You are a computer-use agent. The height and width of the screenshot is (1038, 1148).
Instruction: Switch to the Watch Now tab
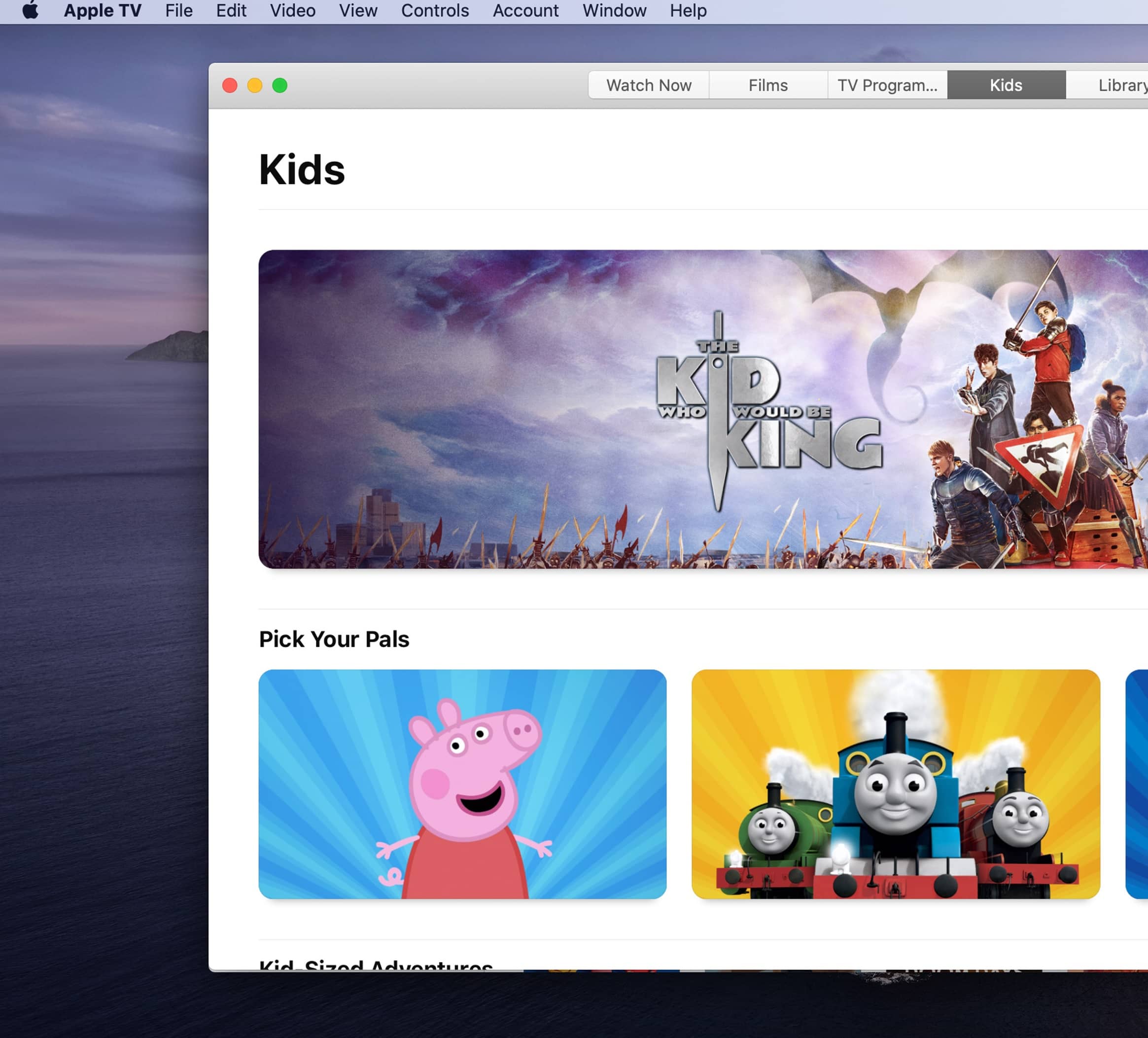649,85
